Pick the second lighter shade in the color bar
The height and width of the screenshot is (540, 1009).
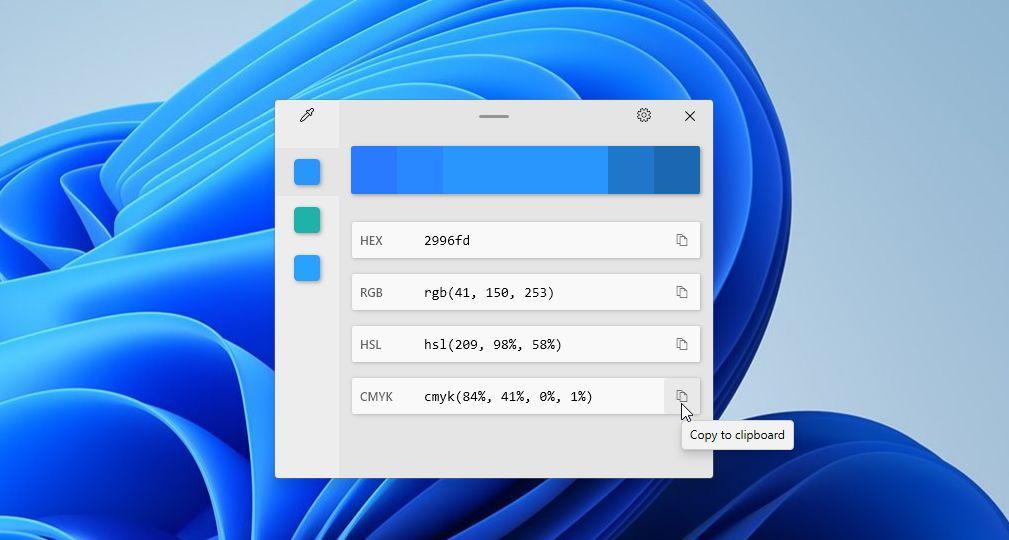pyautogui.click(x=420, y=170)
